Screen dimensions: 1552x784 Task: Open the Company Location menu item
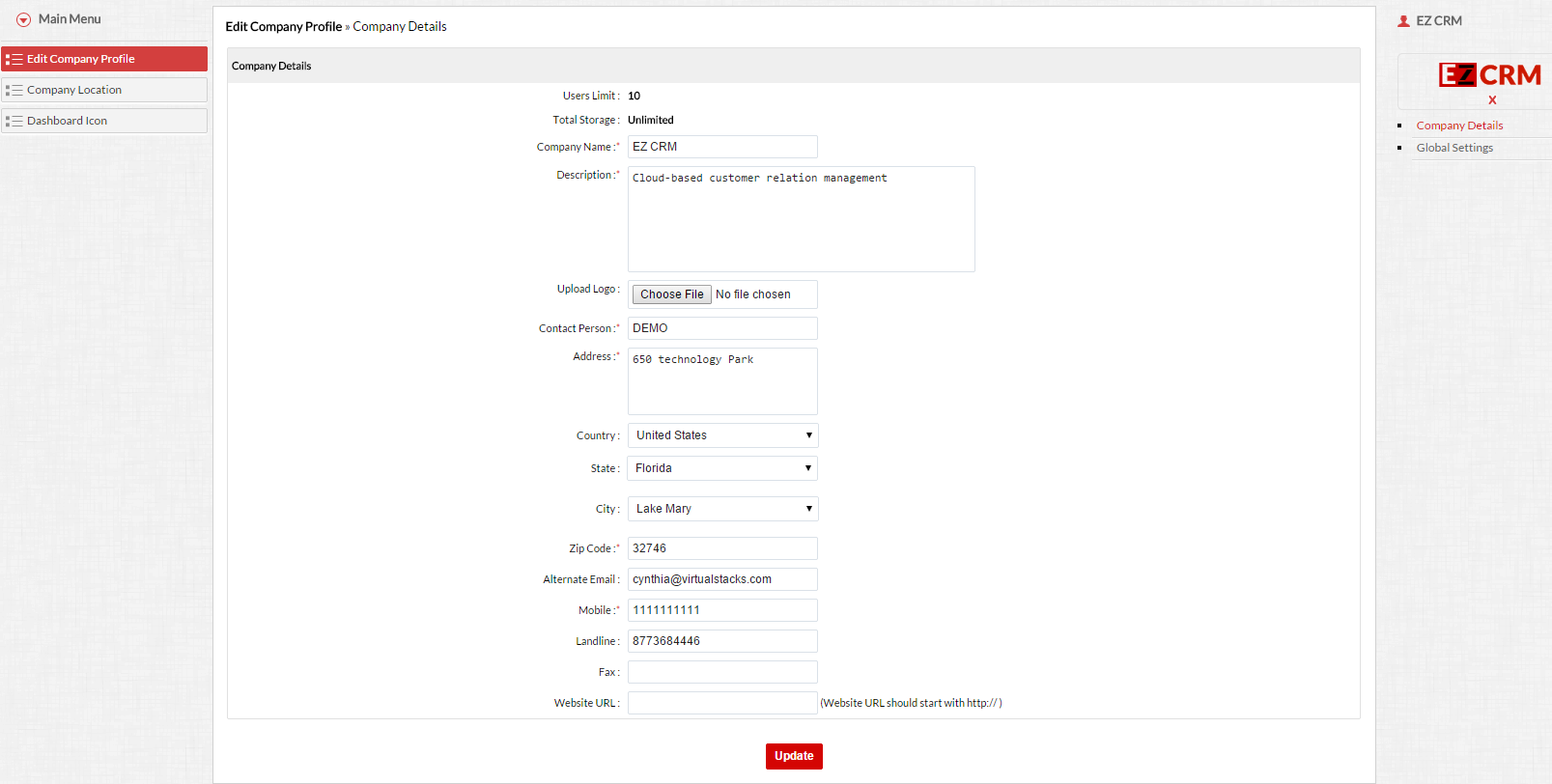[104, 90]
